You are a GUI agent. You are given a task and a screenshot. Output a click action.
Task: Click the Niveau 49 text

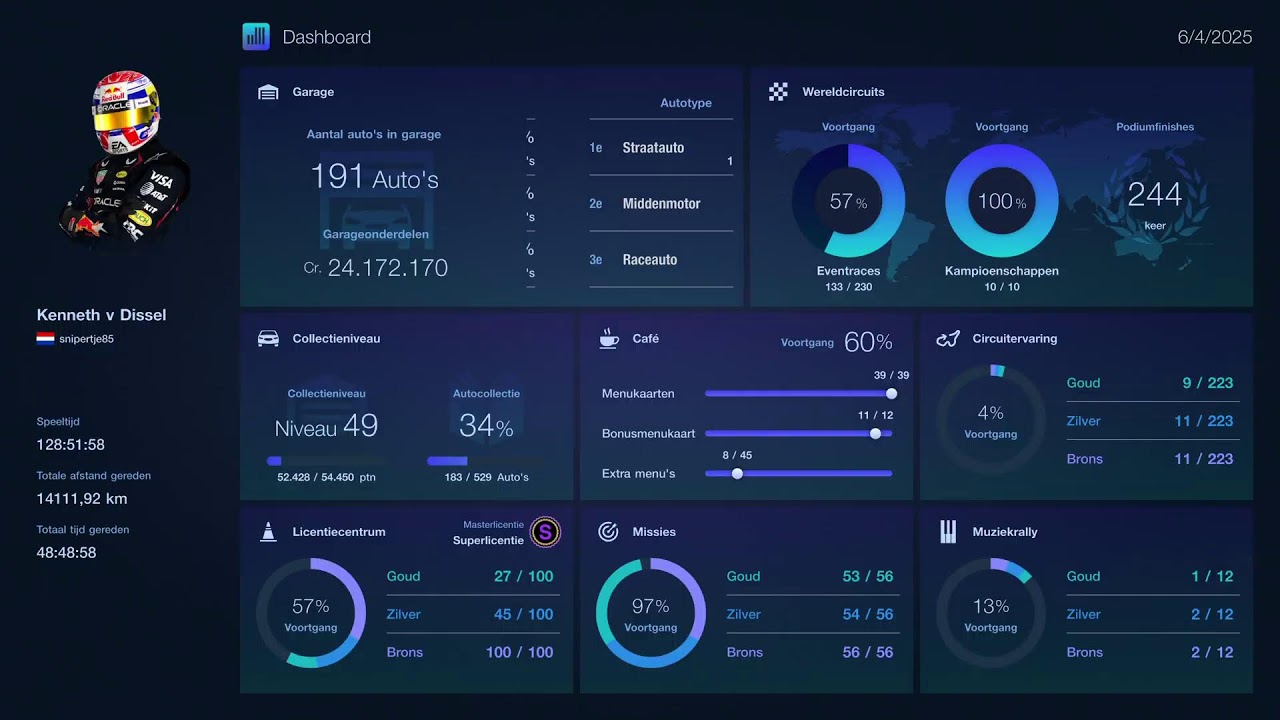click(x=326, y=427)
